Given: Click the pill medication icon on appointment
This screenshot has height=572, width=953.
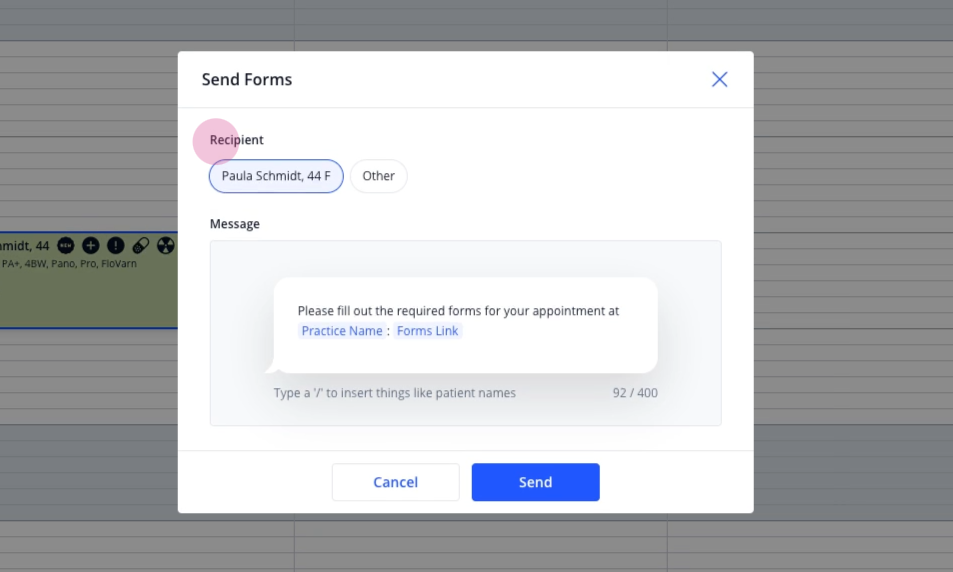Looking at the screenshot, I should [140, 246].
